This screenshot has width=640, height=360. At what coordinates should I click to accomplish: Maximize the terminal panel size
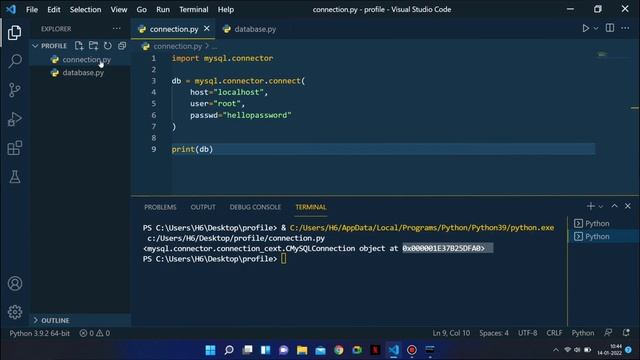(614, 206)
